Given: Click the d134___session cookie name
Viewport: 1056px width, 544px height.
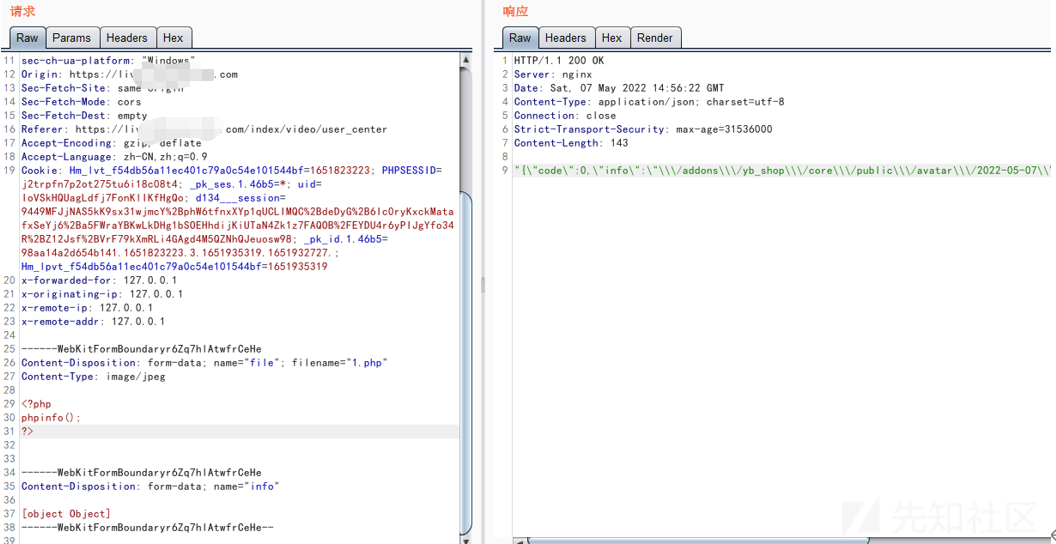Looking at the screenshot, I should (240, 198).
